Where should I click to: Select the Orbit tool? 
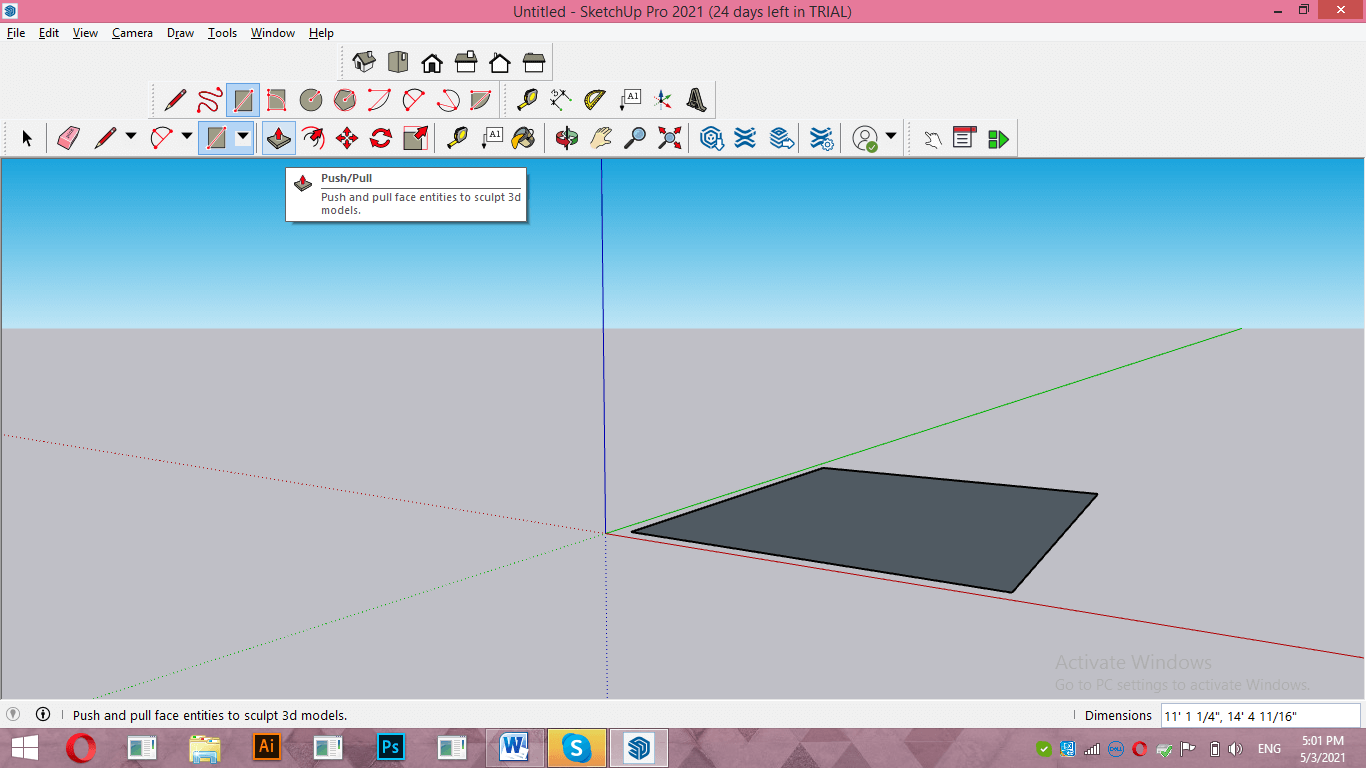[x=567, y=138]
